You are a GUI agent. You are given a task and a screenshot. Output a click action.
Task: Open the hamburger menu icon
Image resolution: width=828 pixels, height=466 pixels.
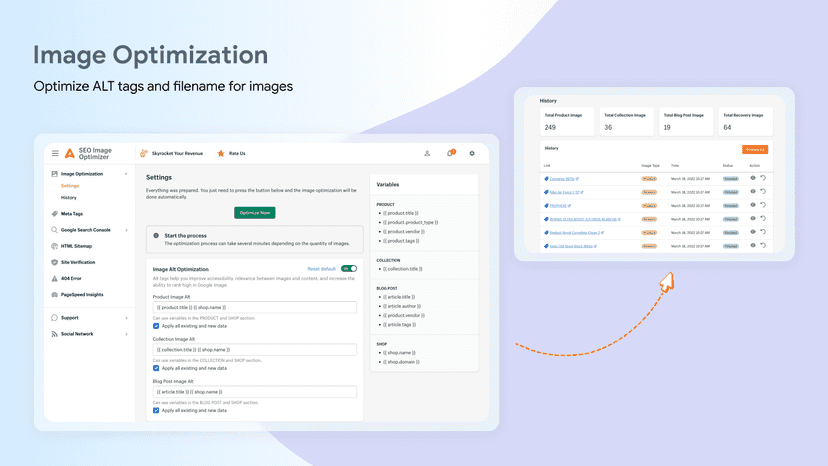point(55,153)
